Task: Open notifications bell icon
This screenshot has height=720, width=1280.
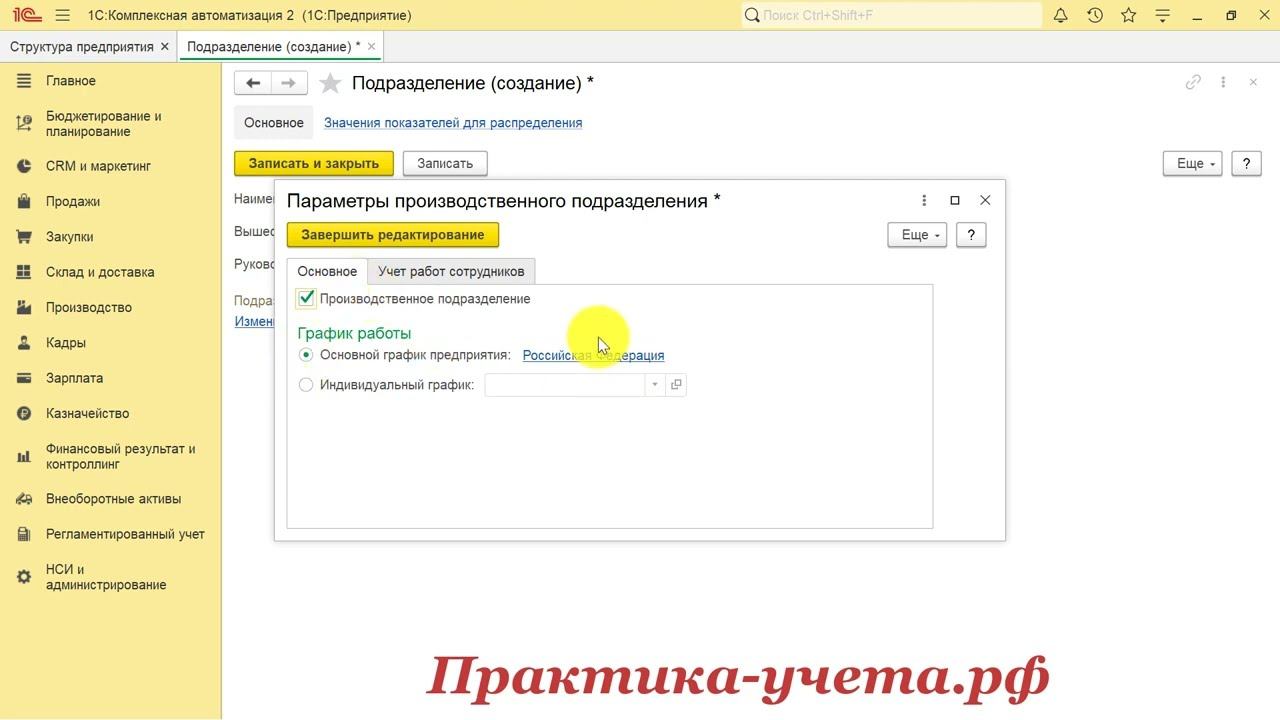Action: (1061, 15)
